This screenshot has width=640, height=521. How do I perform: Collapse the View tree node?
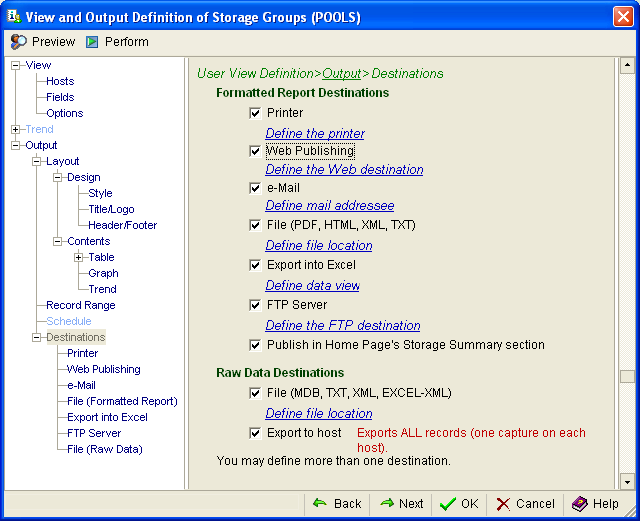point(16,65)
